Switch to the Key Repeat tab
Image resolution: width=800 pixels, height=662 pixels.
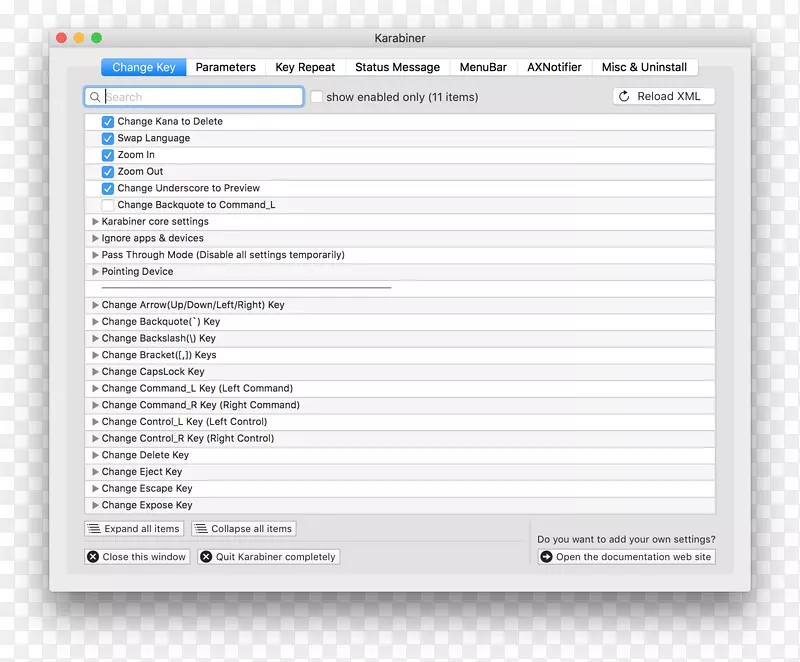pos(305,67)
